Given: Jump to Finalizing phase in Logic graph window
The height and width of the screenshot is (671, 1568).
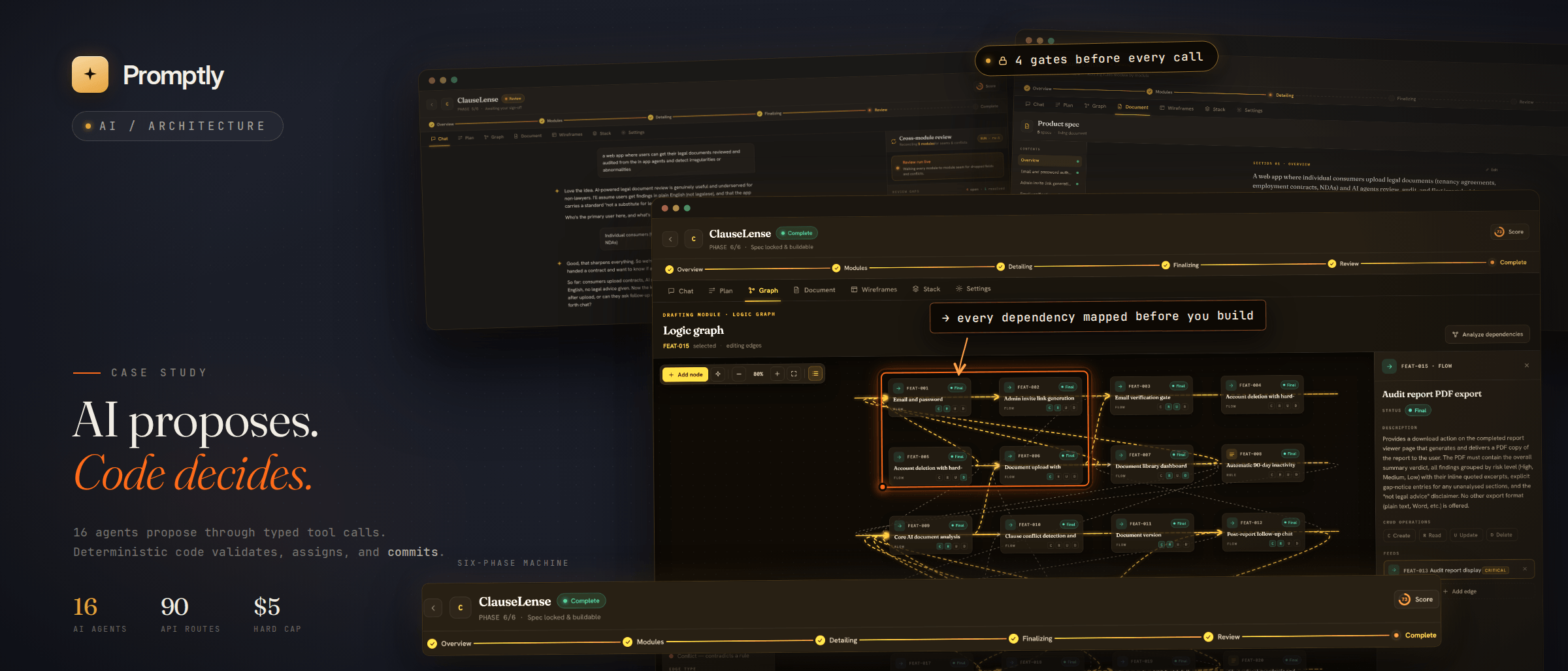Looking at the screenshot, I should (1180, 265).
